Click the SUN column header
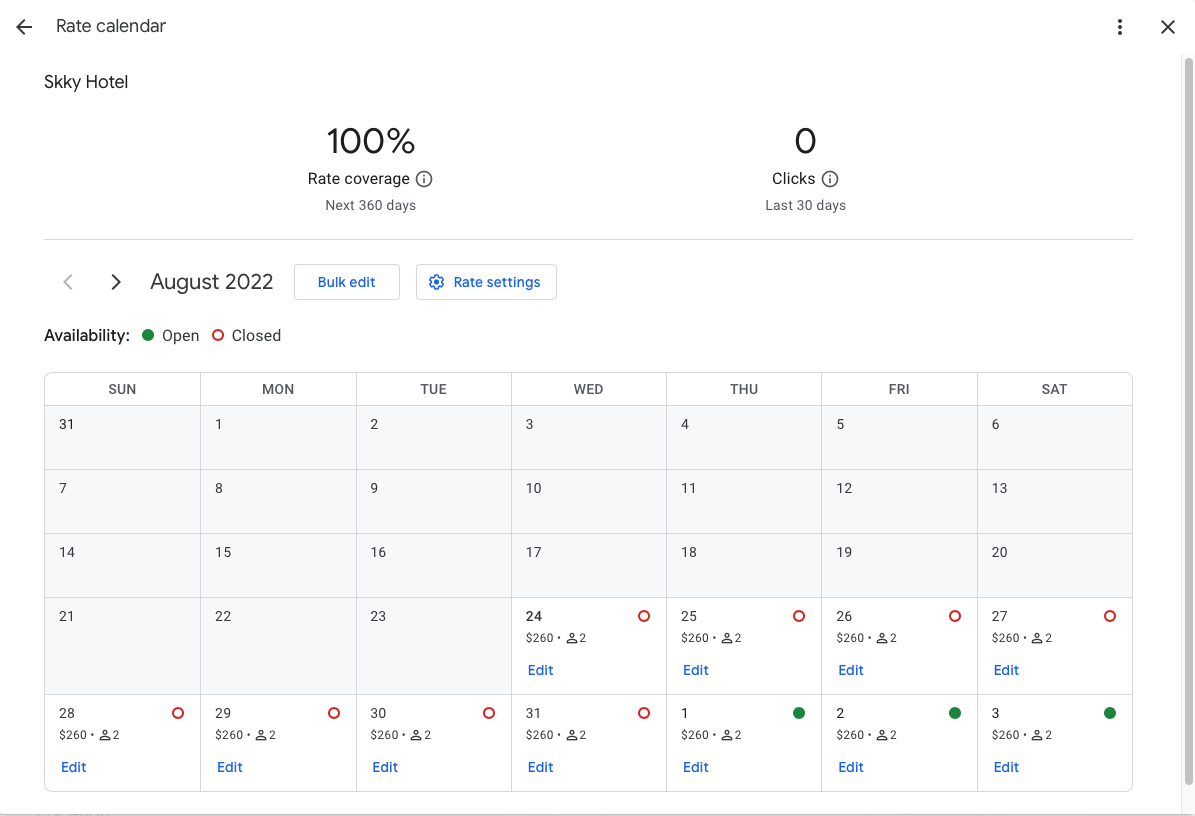Image resolution: width=1195 pixels, height=816 pixels. coord(121,389)
